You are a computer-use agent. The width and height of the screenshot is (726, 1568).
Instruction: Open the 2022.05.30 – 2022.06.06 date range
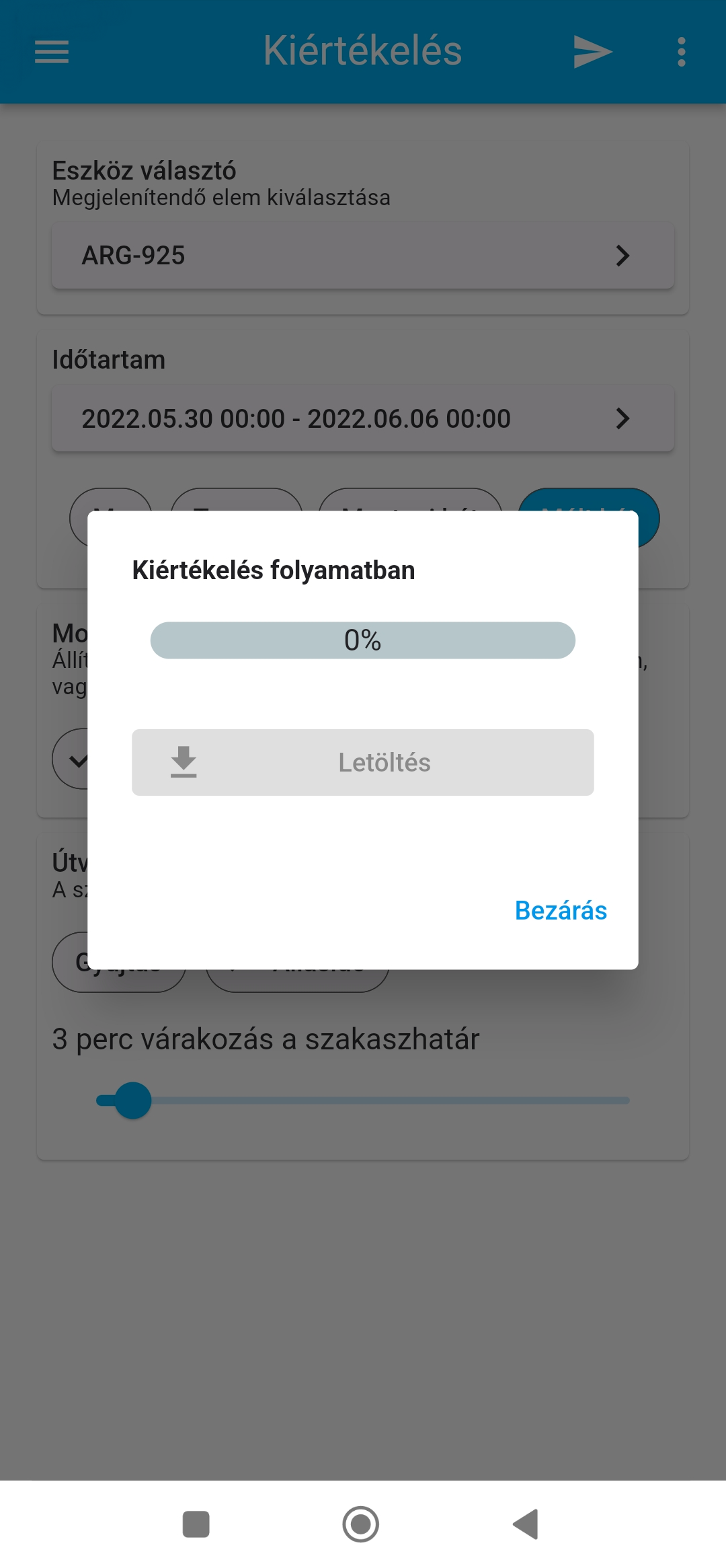tap(296, 418)
